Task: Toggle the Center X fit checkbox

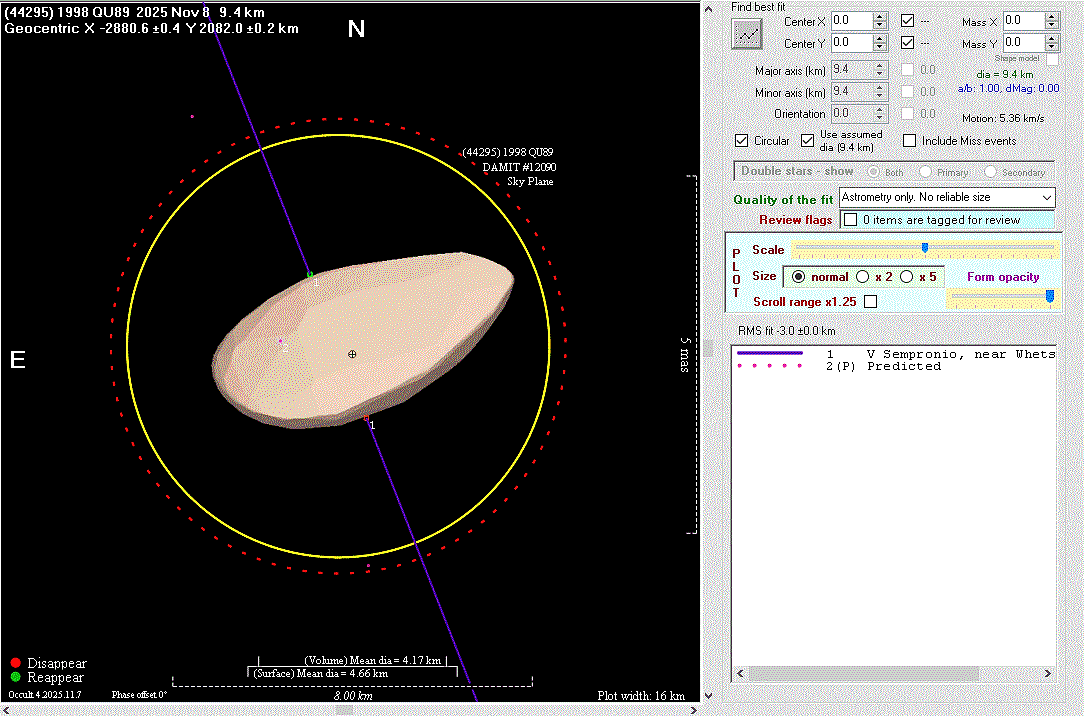Action: click(908, 20)
